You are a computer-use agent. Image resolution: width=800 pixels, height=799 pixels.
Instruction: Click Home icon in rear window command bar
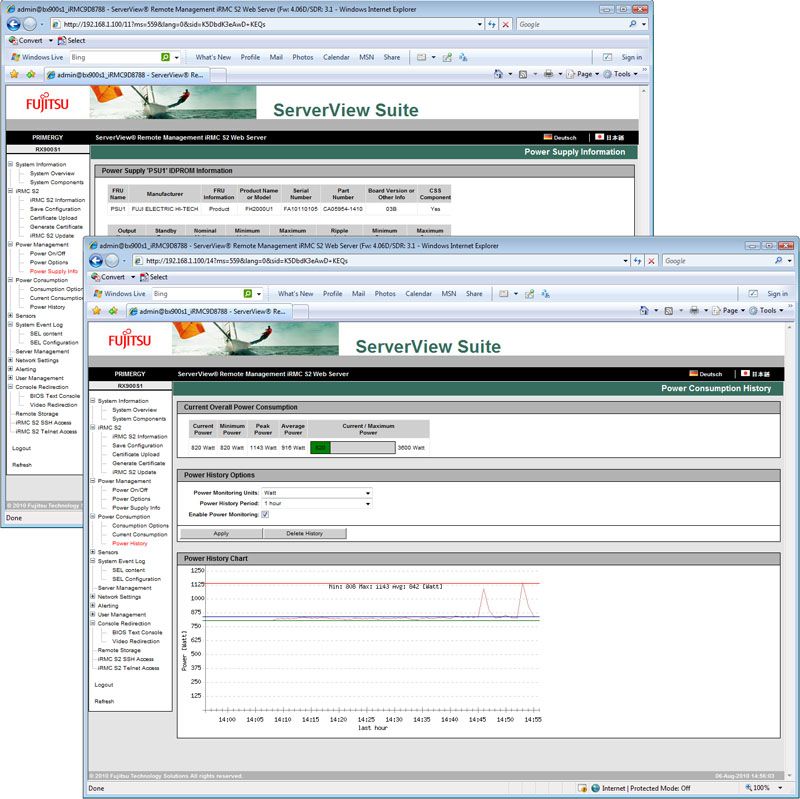(498, 74)
